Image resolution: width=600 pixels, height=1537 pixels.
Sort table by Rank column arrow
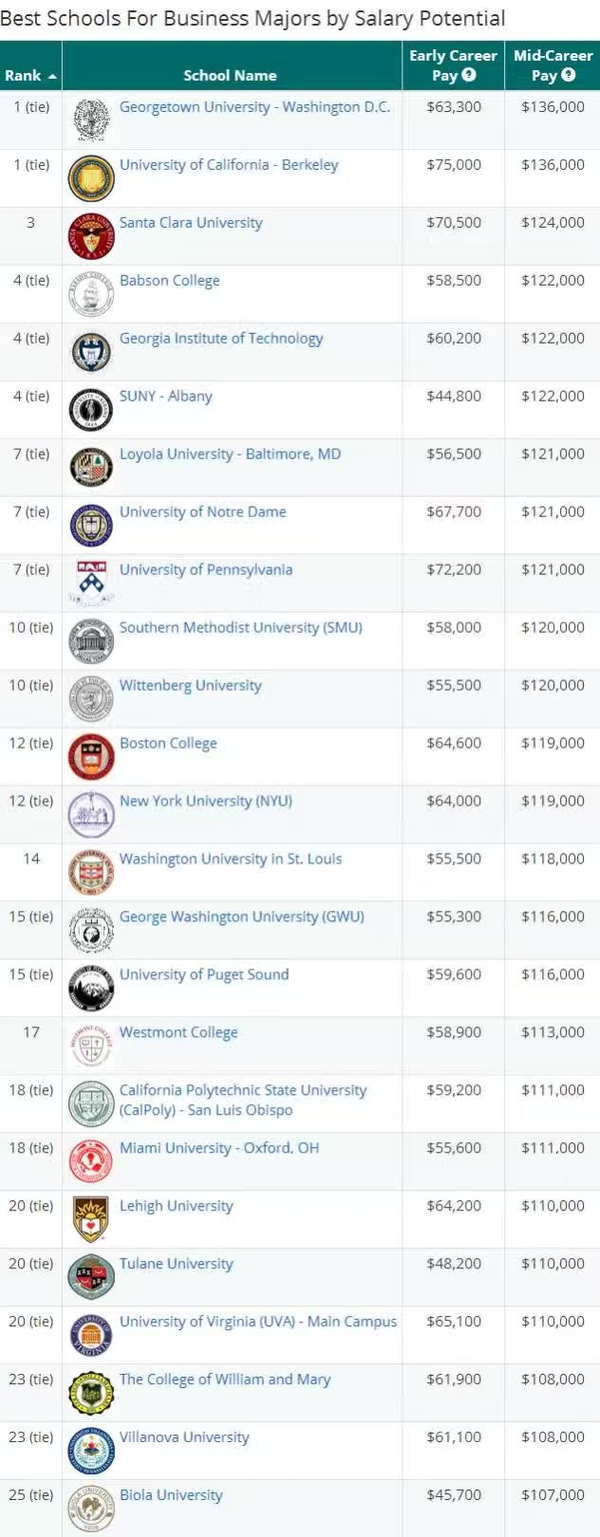pyautogui.click(x=52, y=76)
